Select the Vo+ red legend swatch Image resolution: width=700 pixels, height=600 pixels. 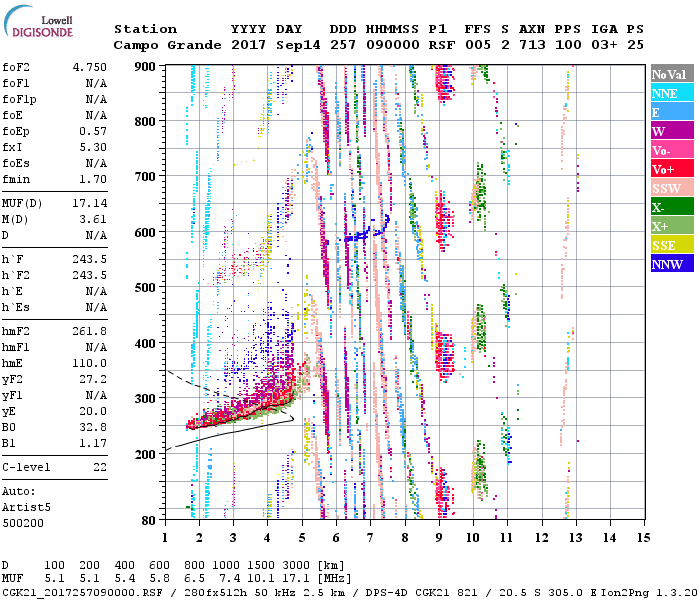tap(671, 169)
